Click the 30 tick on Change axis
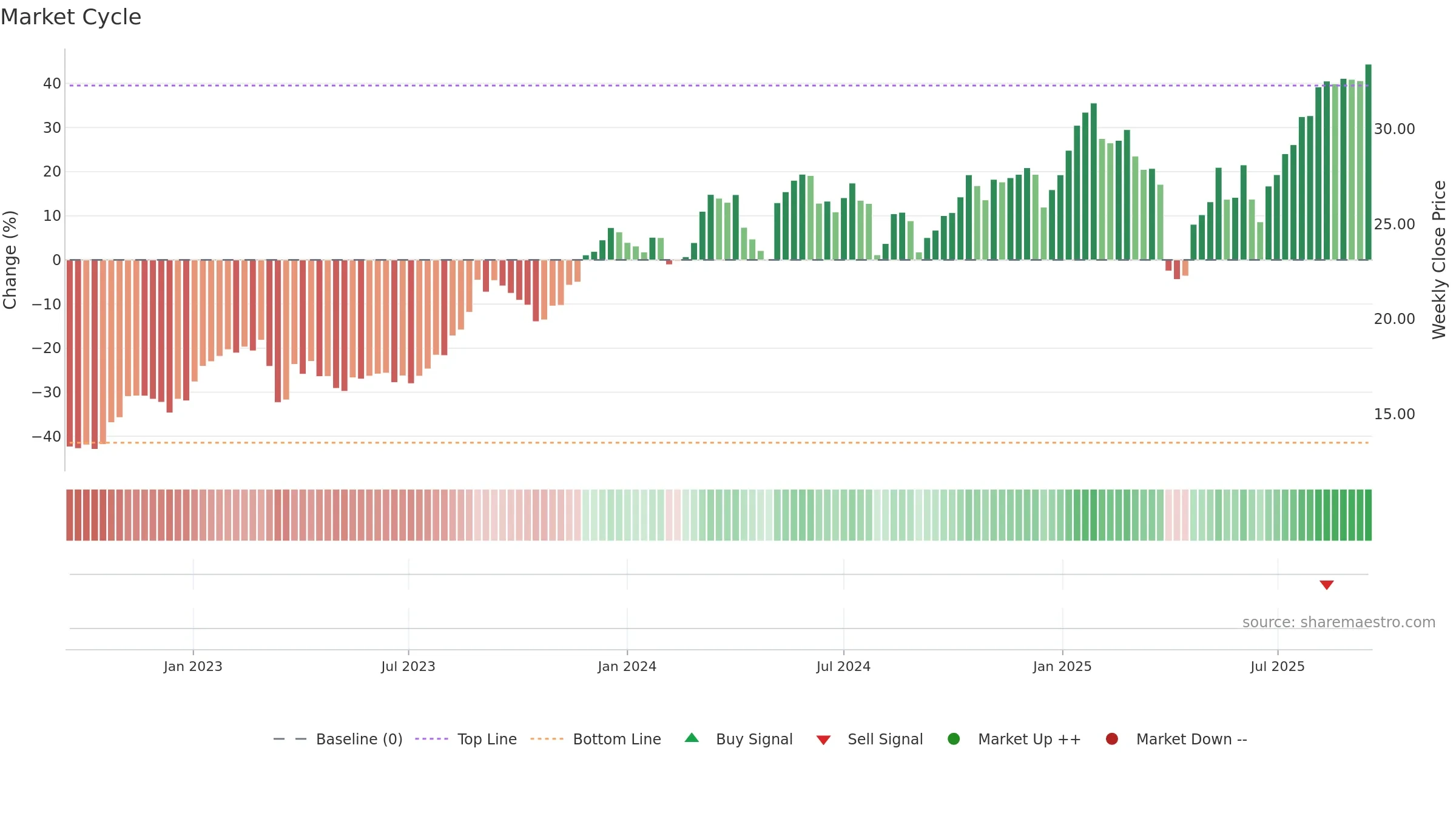1456x819 pixels. (x=52, y=128)
